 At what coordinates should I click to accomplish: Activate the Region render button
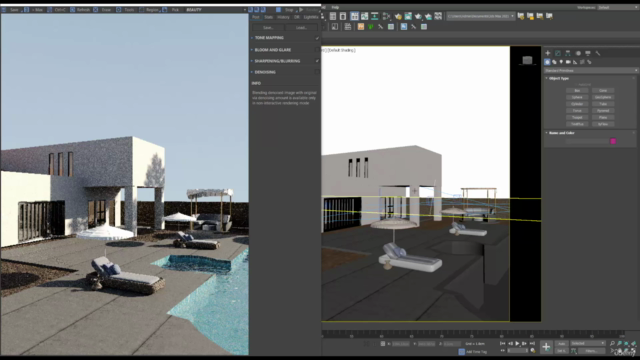pos(149,9)
